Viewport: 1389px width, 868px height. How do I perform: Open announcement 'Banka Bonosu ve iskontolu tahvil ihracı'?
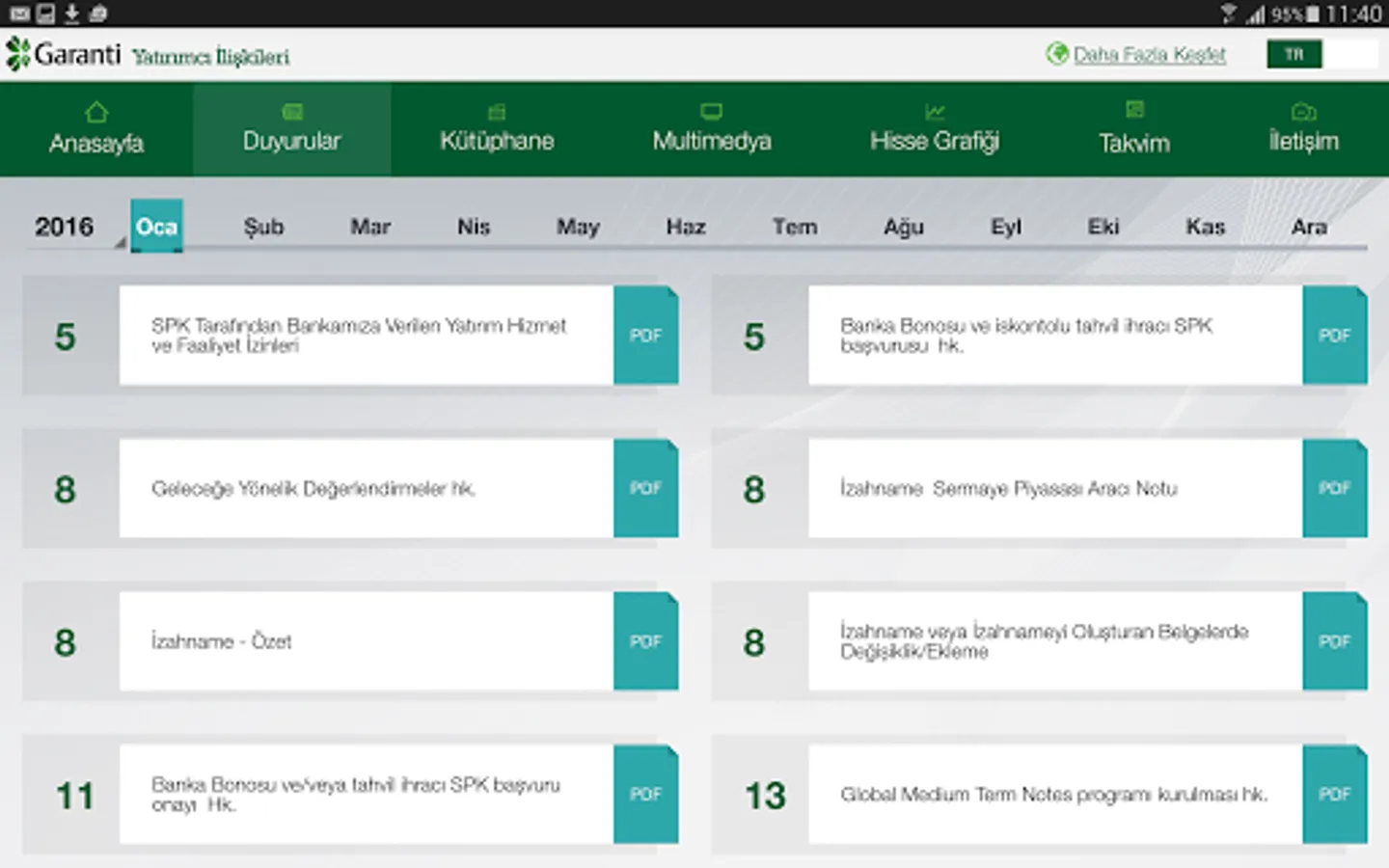[x=1055, y=336]
